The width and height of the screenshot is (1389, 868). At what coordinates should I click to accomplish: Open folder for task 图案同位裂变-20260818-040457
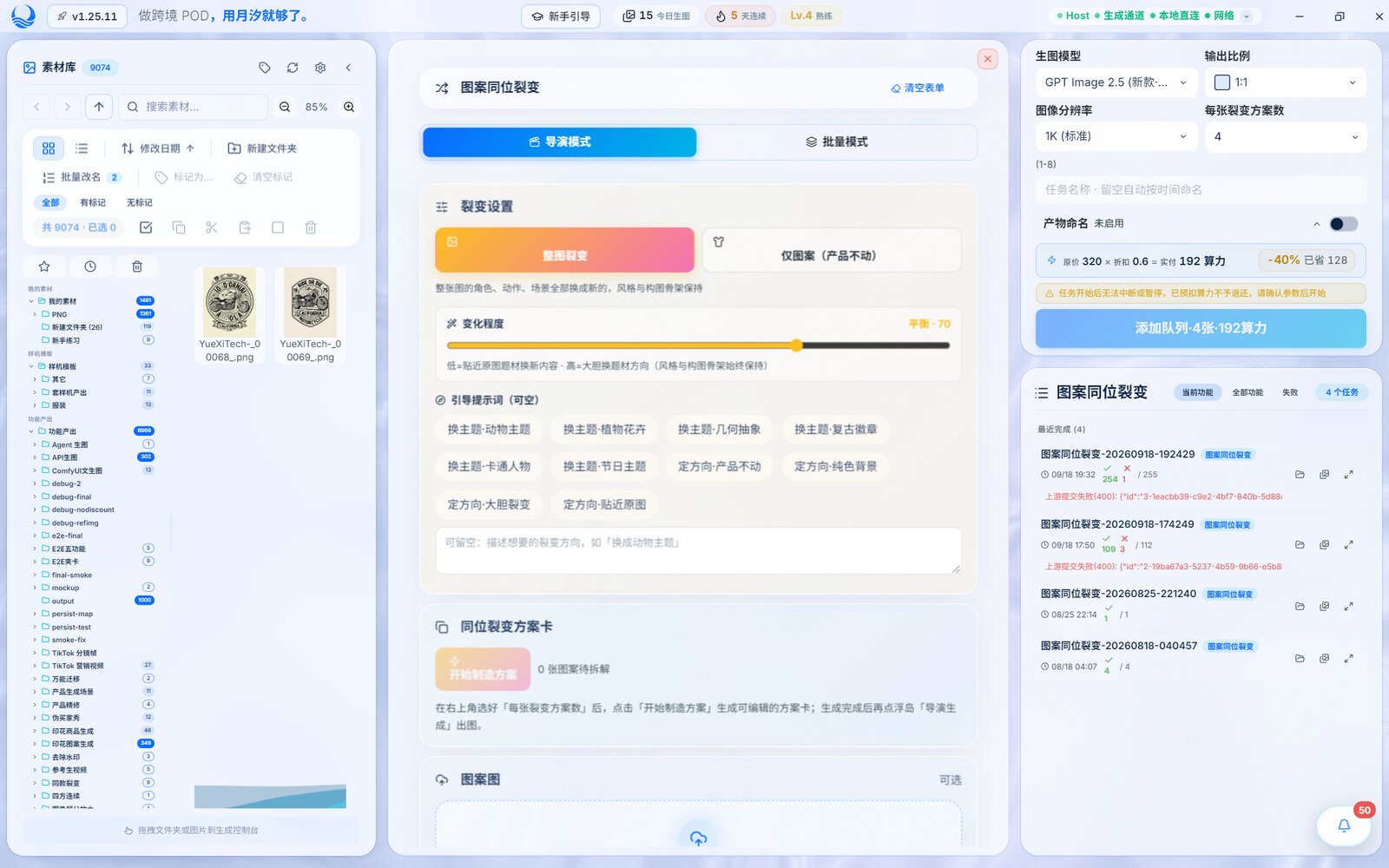(x=1300, y=659)
